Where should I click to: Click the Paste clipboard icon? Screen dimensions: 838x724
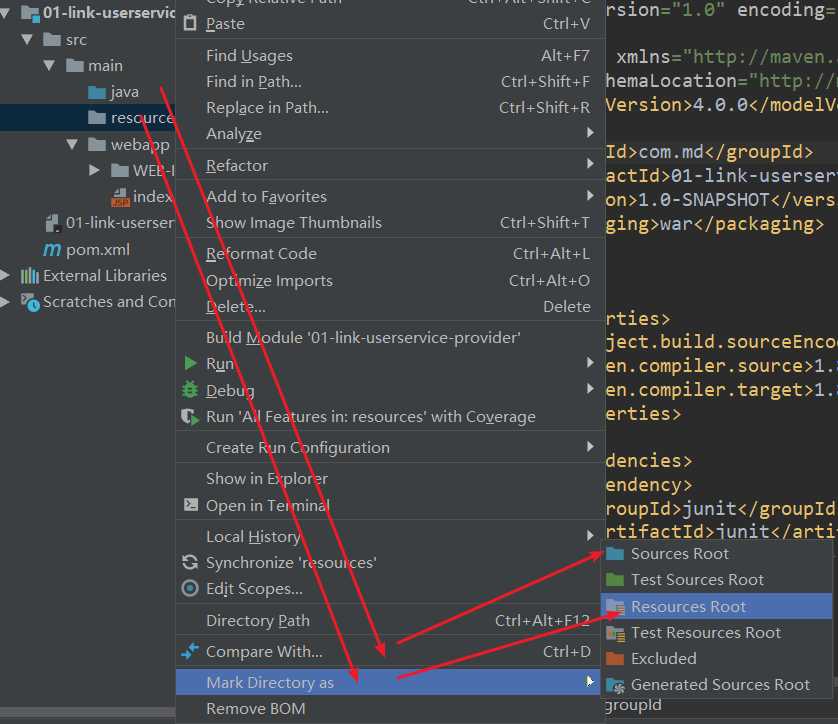[190, 23]
